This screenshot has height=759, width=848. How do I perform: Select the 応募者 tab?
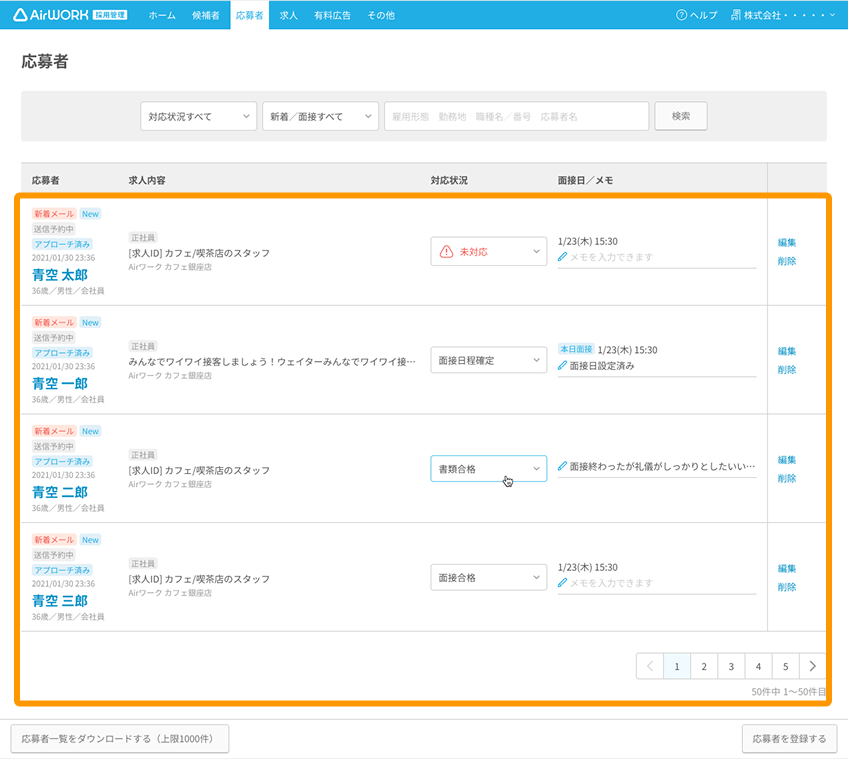pos(249,15)
